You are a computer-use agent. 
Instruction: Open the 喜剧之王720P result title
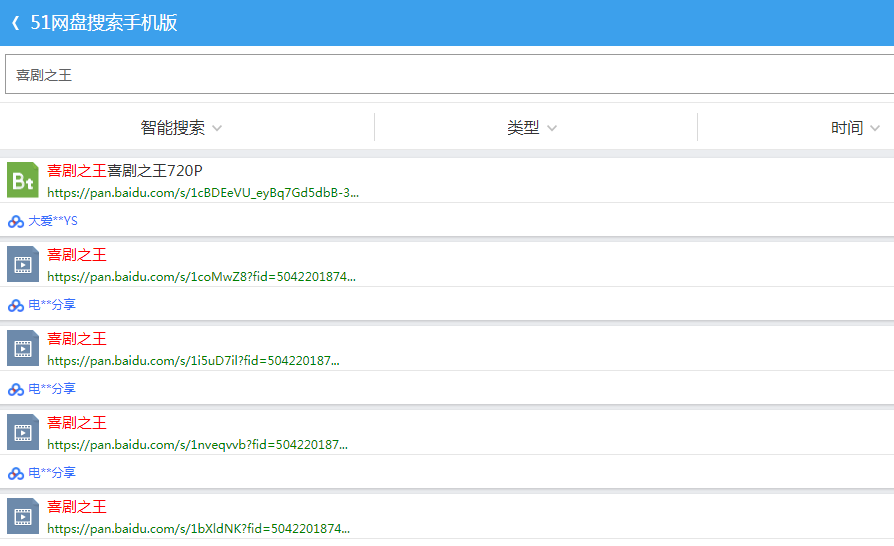[125, 170]
